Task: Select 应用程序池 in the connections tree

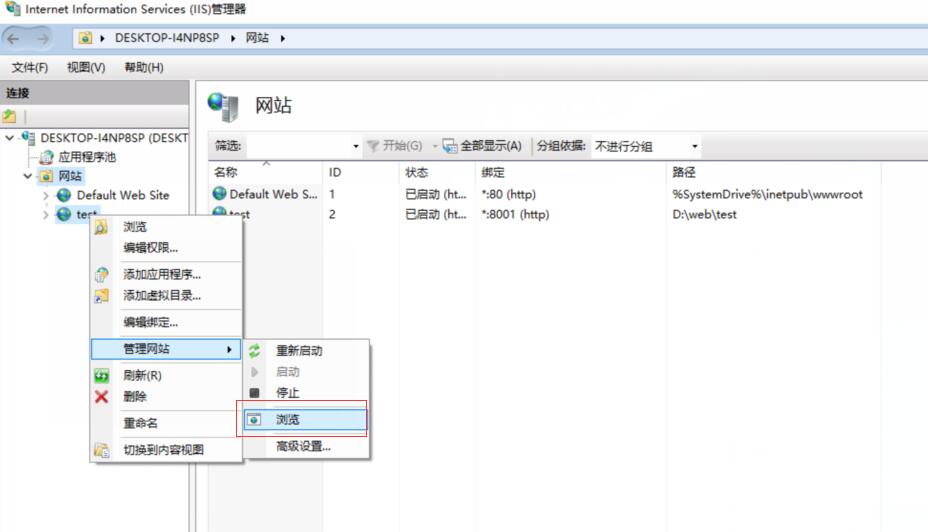Action: 87,157
